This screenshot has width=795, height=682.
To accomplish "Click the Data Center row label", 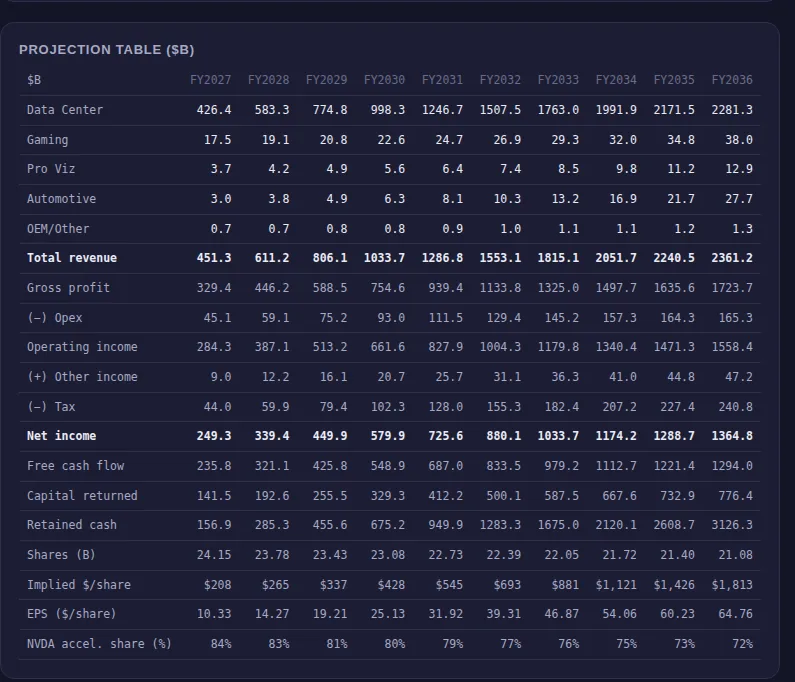I will 65,110.
